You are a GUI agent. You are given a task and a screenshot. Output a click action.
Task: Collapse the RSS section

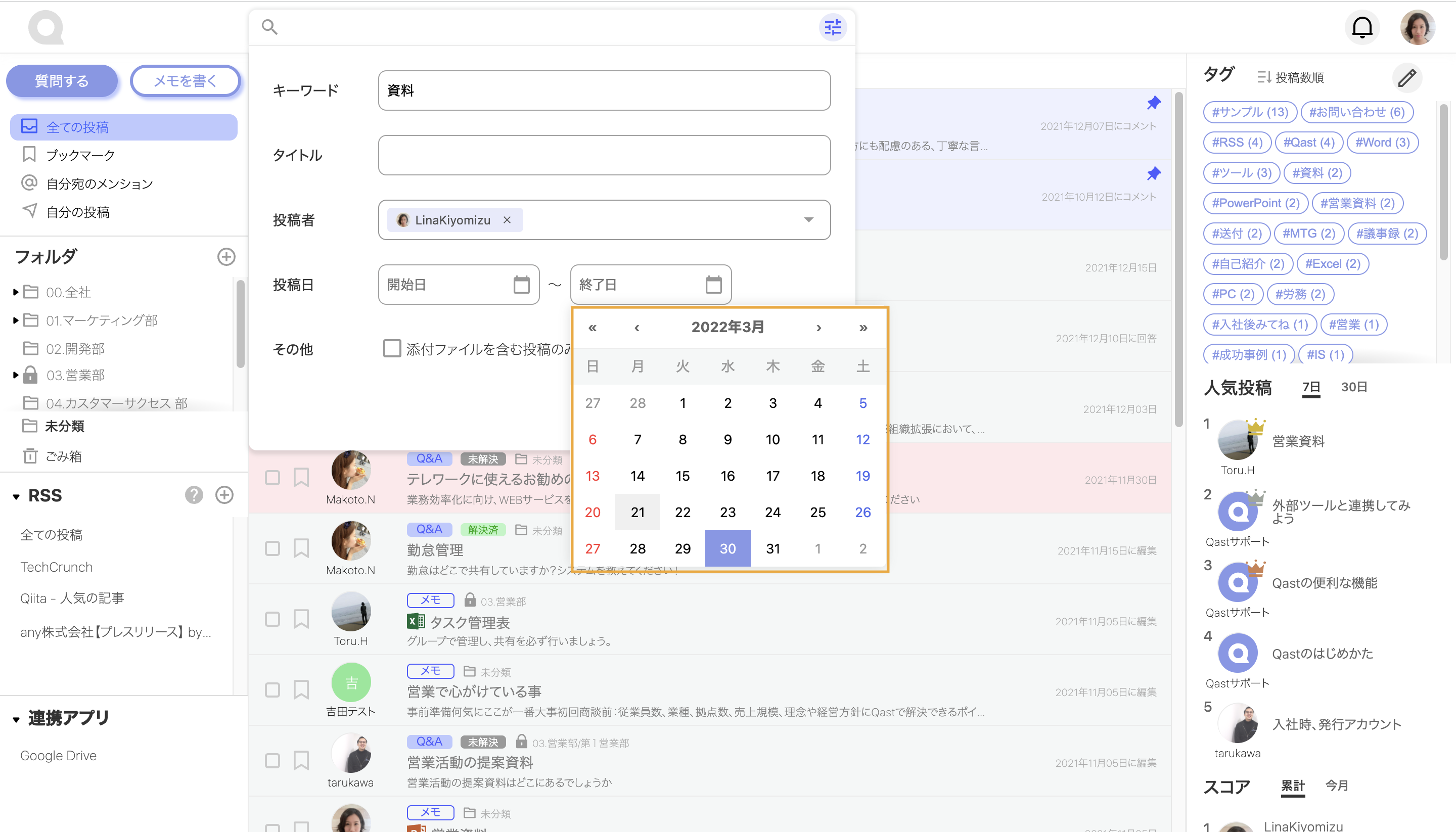[16, 496]
